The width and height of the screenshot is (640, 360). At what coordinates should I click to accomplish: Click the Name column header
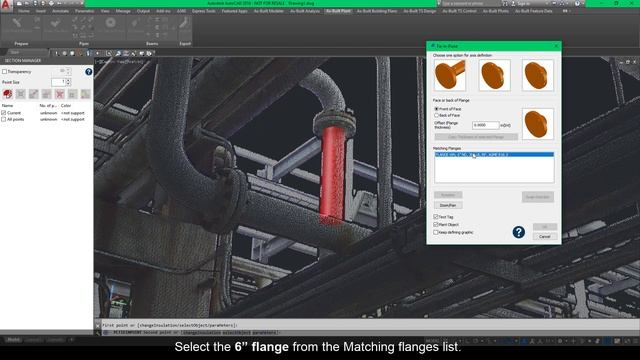[7, 106]
